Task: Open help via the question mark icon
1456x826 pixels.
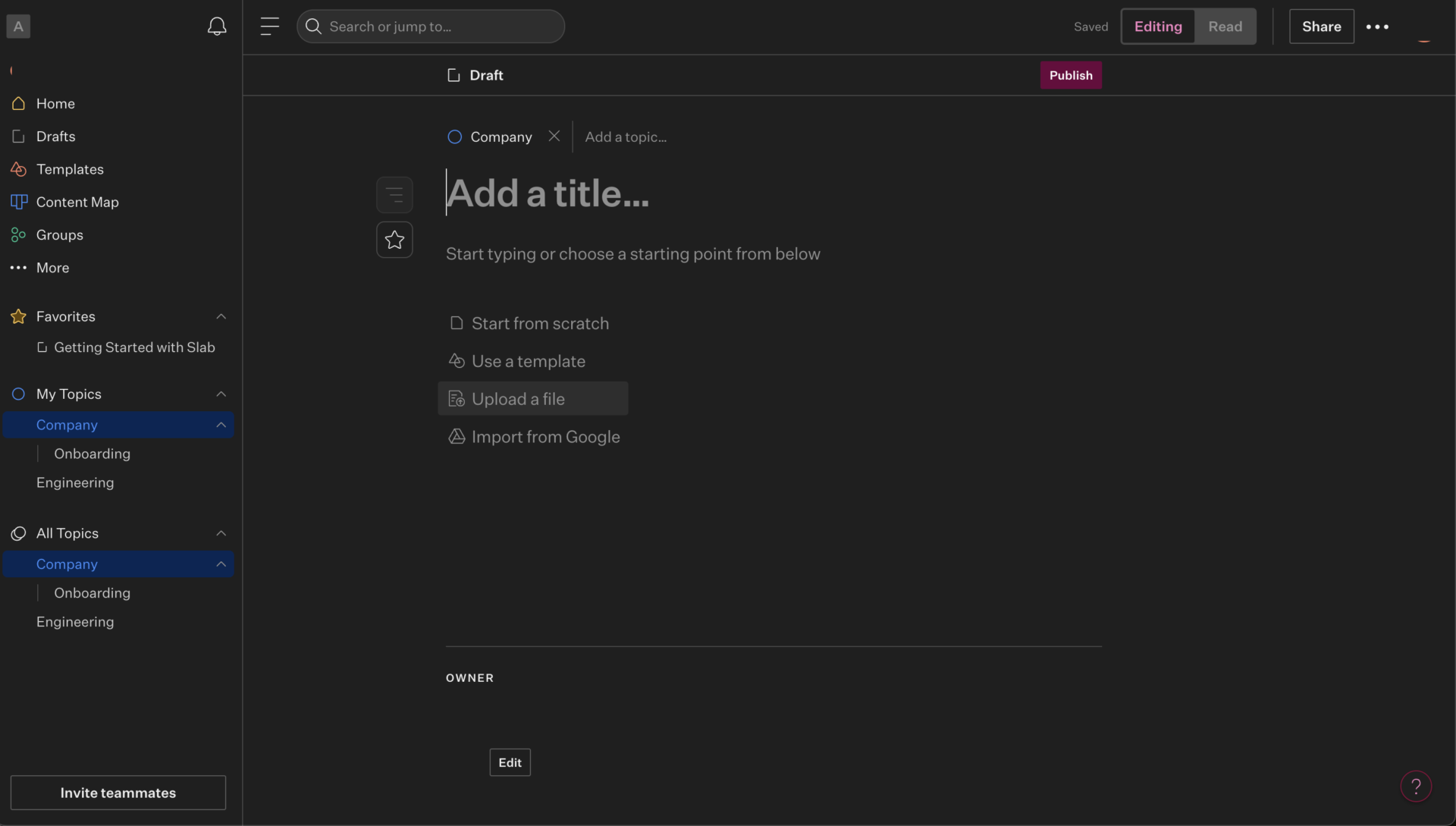Action: coord(1417,787)
